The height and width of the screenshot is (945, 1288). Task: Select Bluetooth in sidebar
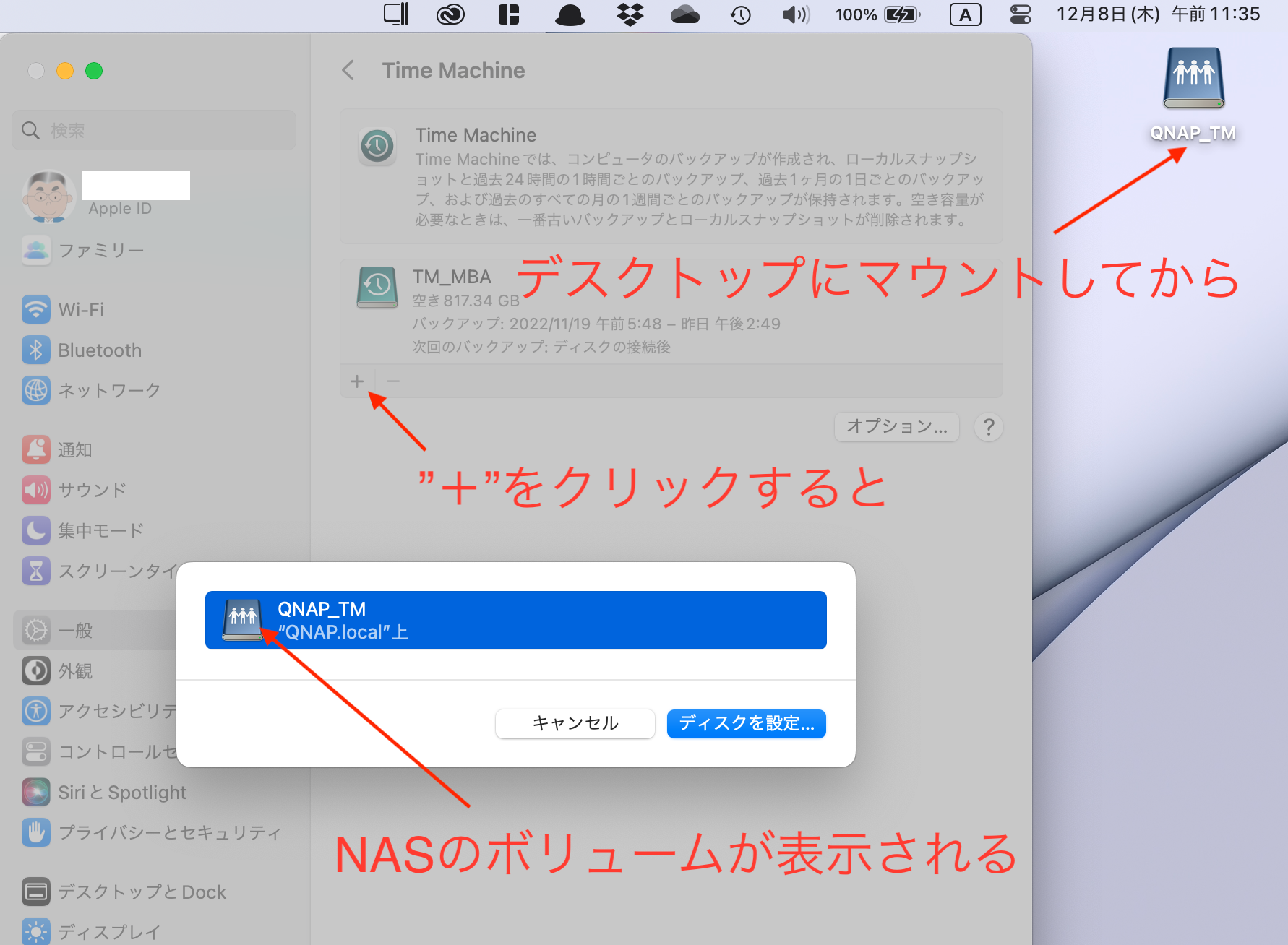[x=82, y=350]
